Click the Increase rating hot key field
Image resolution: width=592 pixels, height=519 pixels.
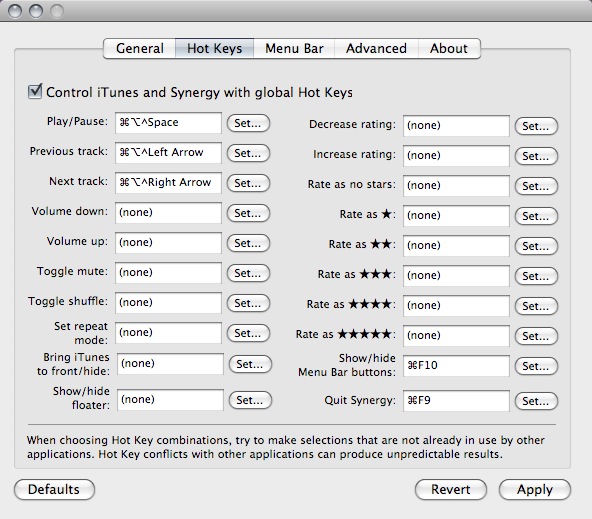(x=456, y=156)
